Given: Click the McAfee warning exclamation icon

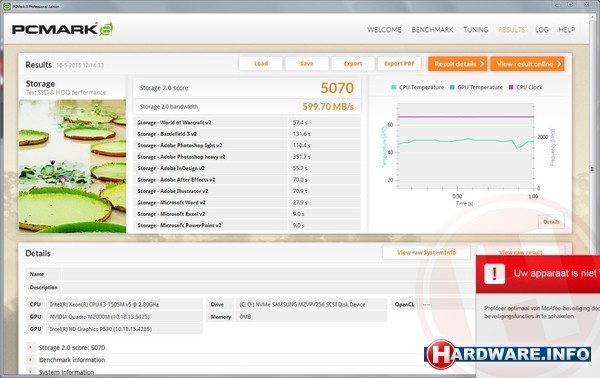Looking at the screenshot, I should pos(494,273).
